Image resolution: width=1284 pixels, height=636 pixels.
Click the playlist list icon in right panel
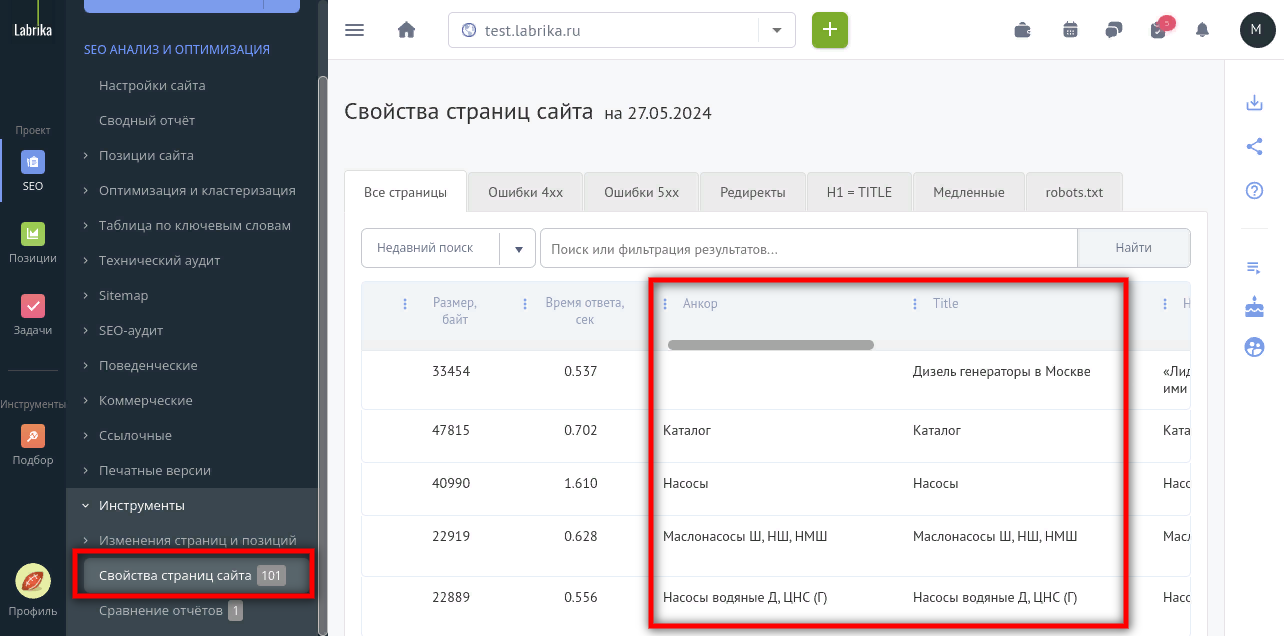[x=1254, y=267]
